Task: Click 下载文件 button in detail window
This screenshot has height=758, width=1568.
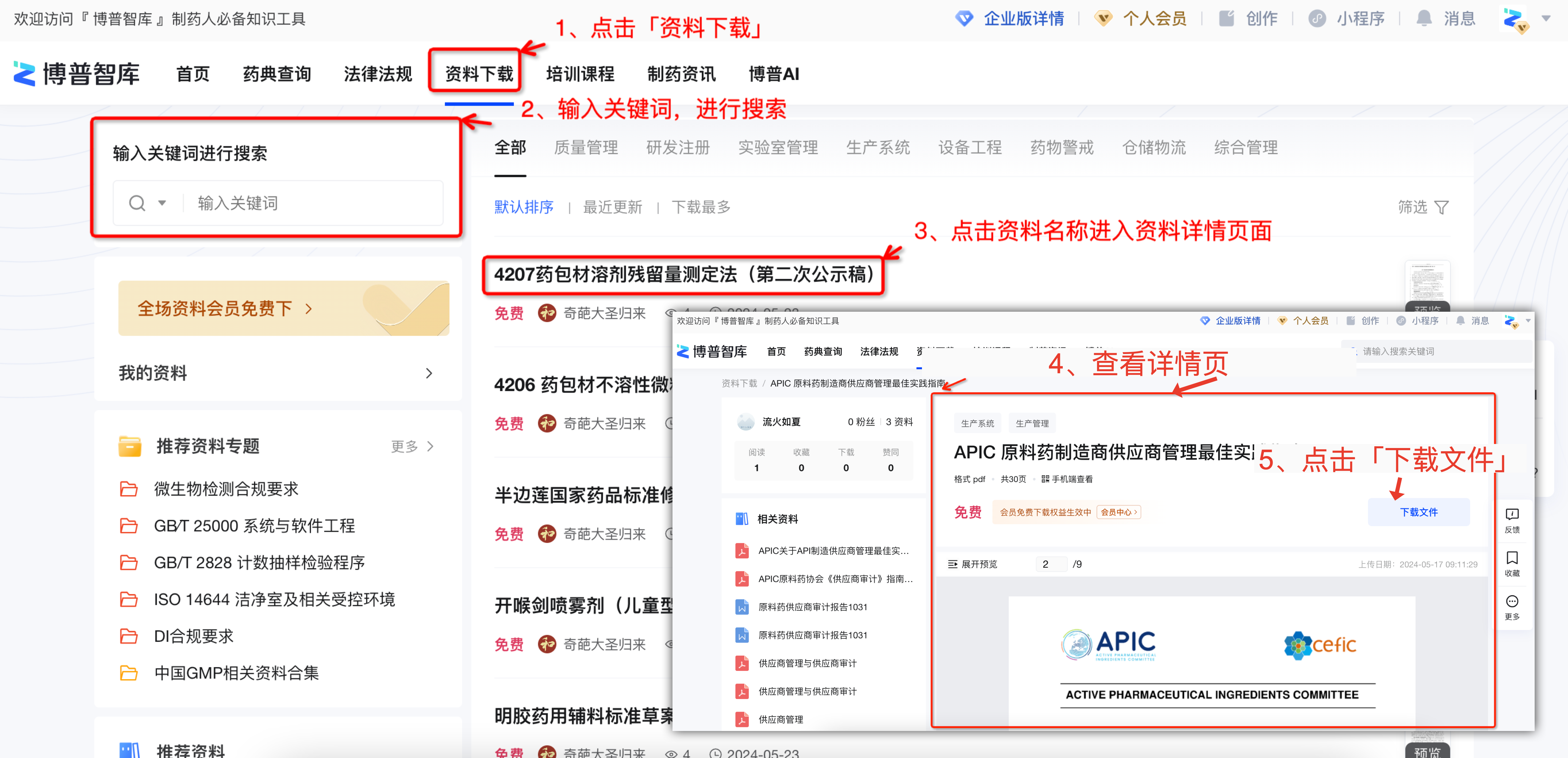Action: [x=1418, y=512]
